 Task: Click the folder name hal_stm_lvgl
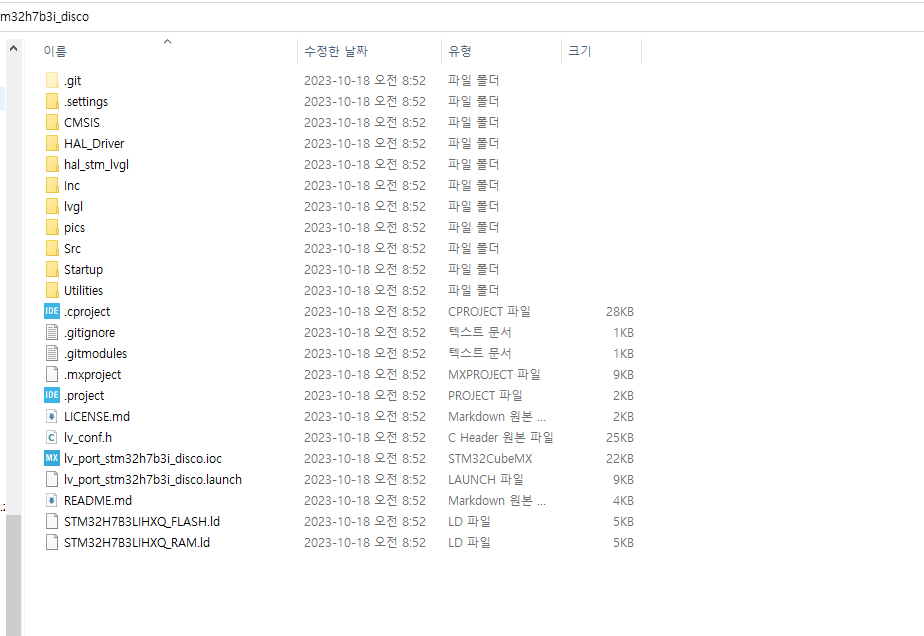click(x=97, y=165)
